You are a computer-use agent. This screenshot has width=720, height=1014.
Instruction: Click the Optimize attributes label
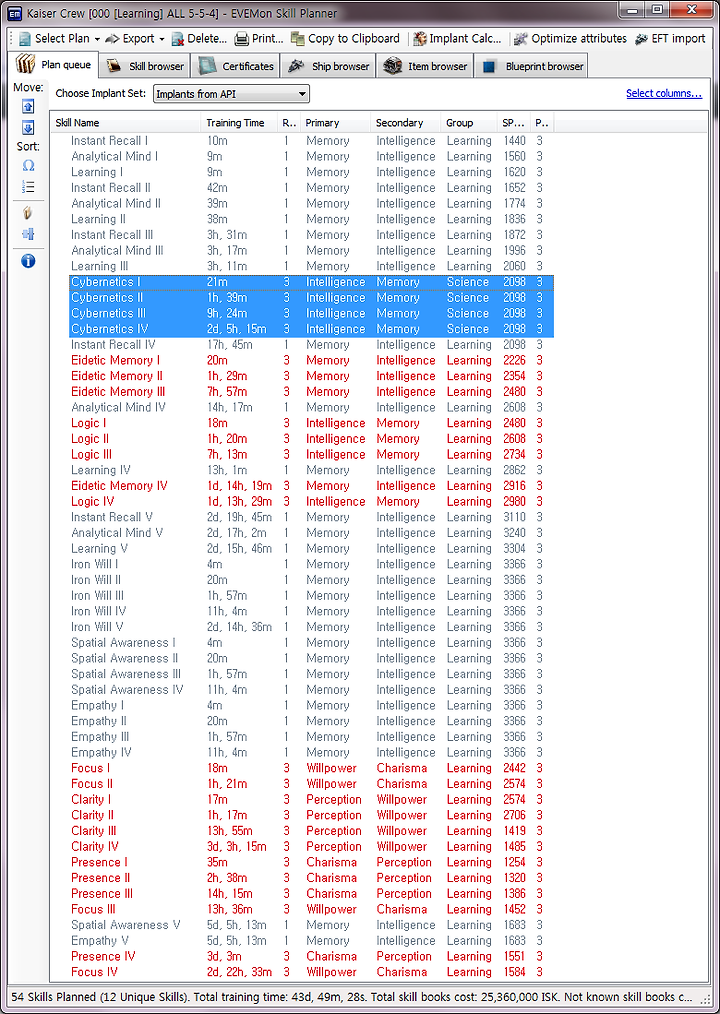pos(579,39)
